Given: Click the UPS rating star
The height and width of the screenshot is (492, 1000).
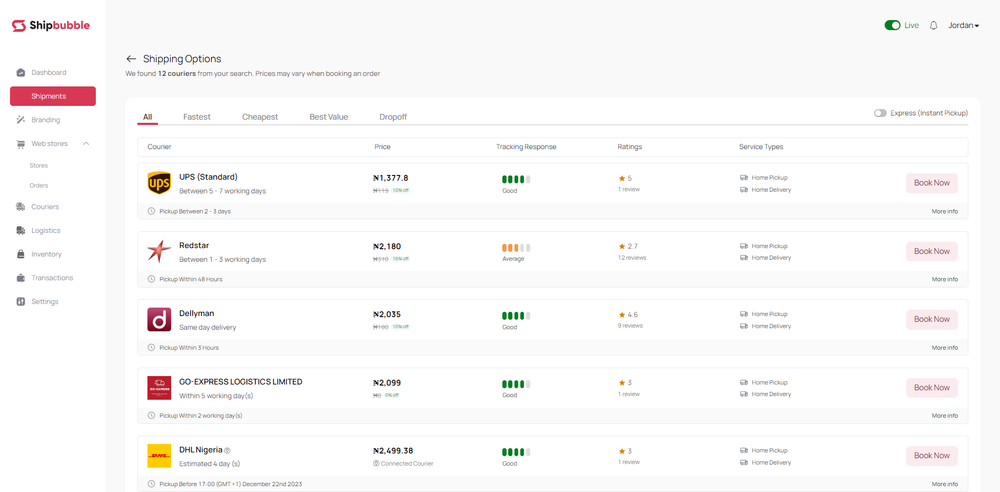Looking at the screenshot, I should 622,178.
